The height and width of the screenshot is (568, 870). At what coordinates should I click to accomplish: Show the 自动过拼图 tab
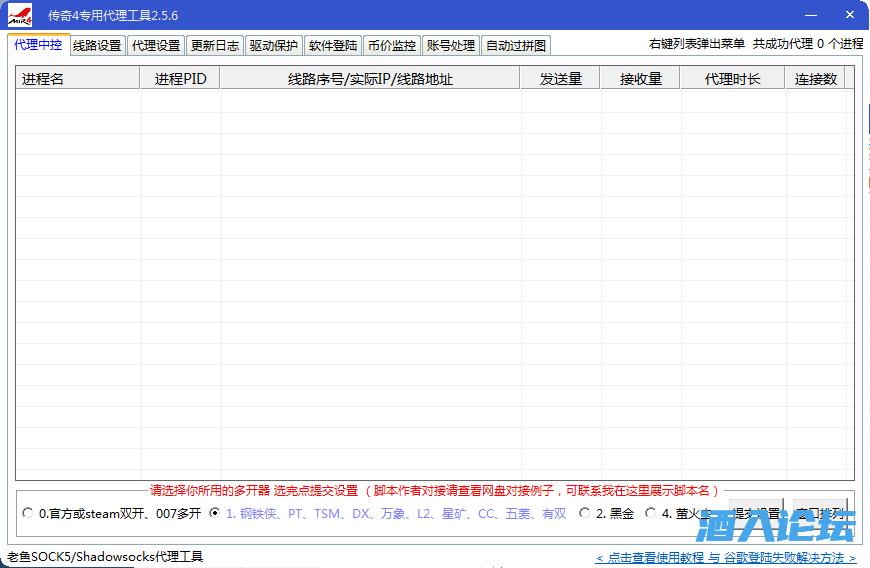tap(516, 46)
